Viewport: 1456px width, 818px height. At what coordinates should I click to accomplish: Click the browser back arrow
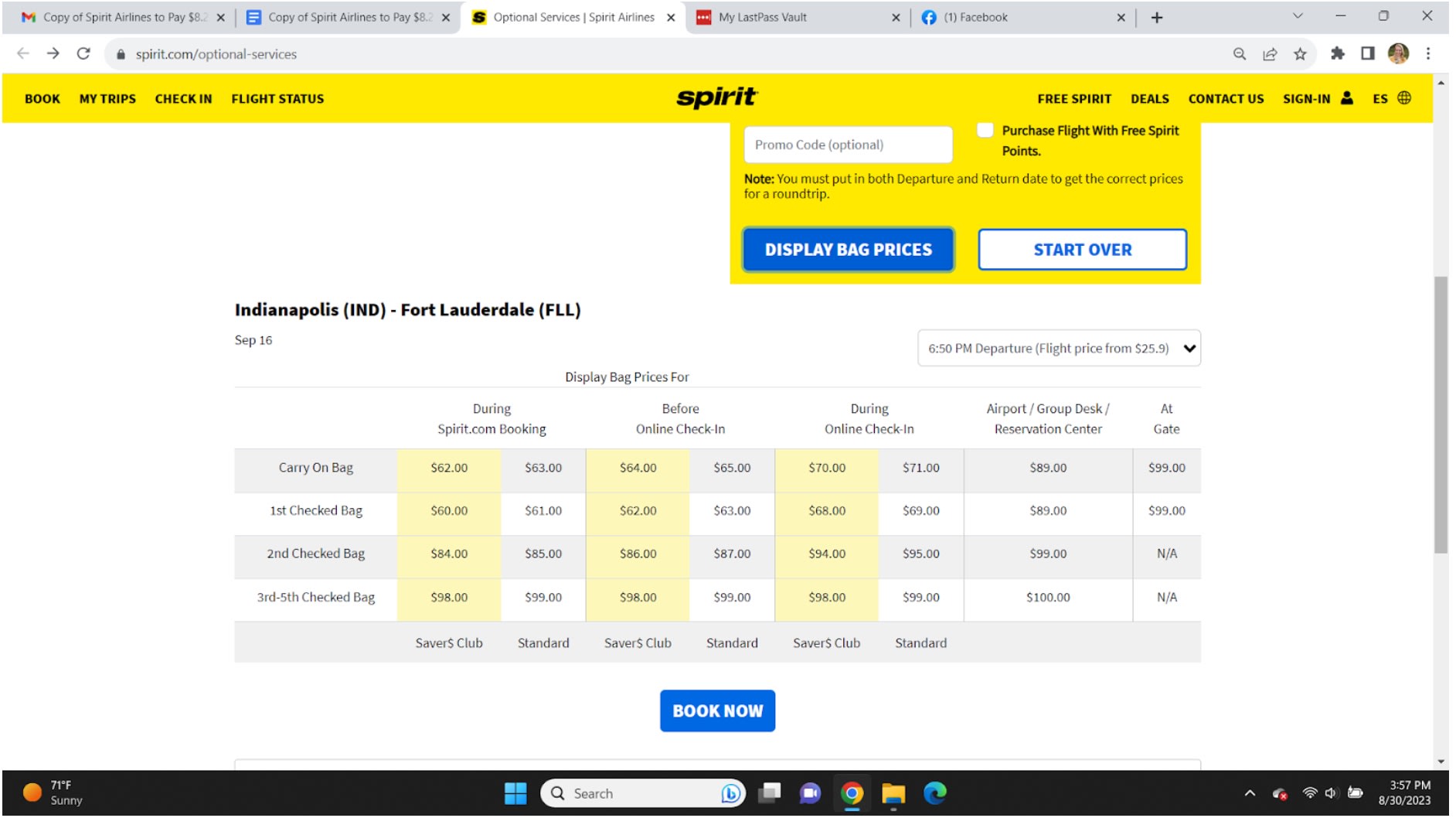coord(23,54)
